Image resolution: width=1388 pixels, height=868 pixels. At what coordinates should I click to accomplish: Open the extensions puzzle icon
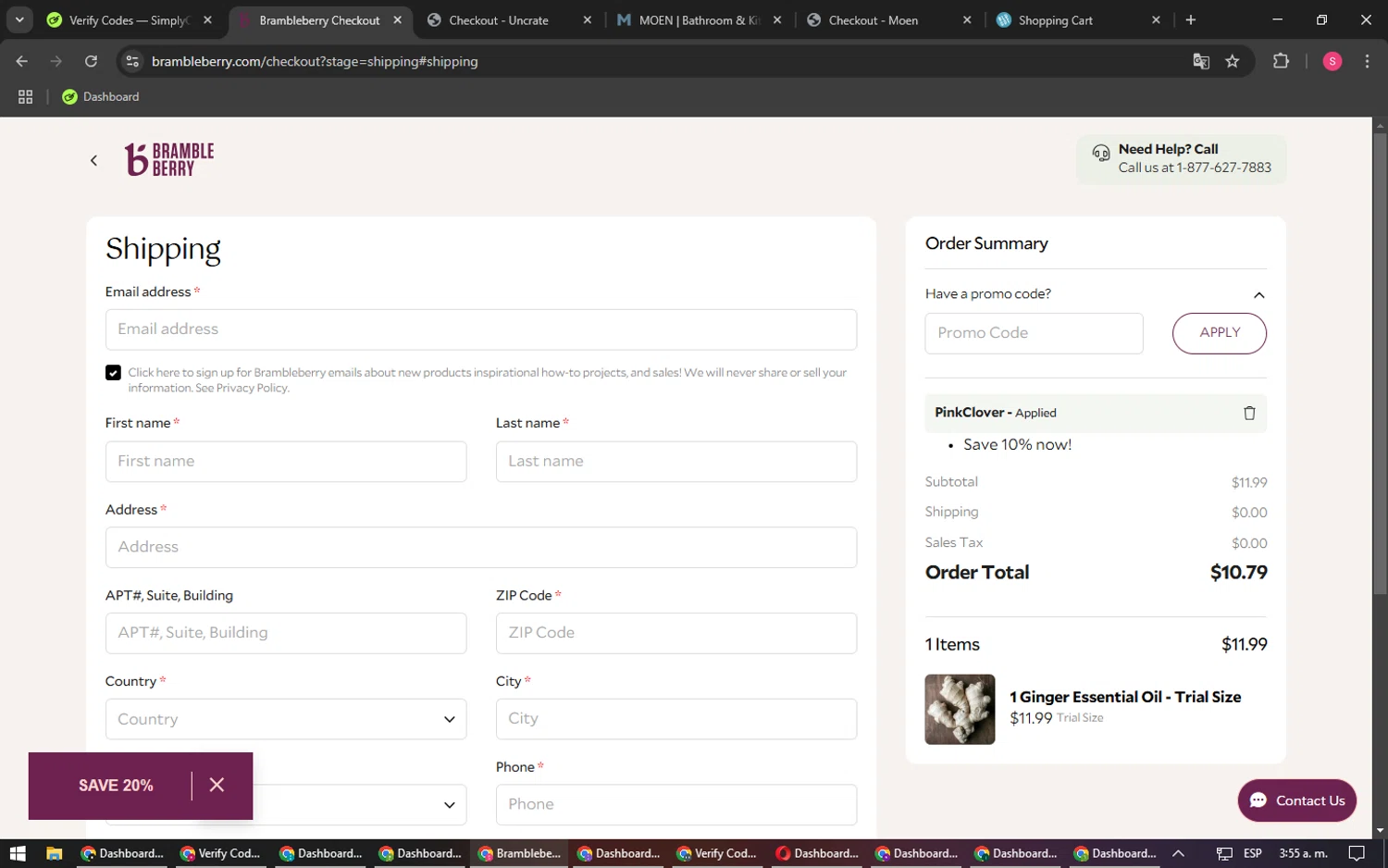tap(1281, 61)
